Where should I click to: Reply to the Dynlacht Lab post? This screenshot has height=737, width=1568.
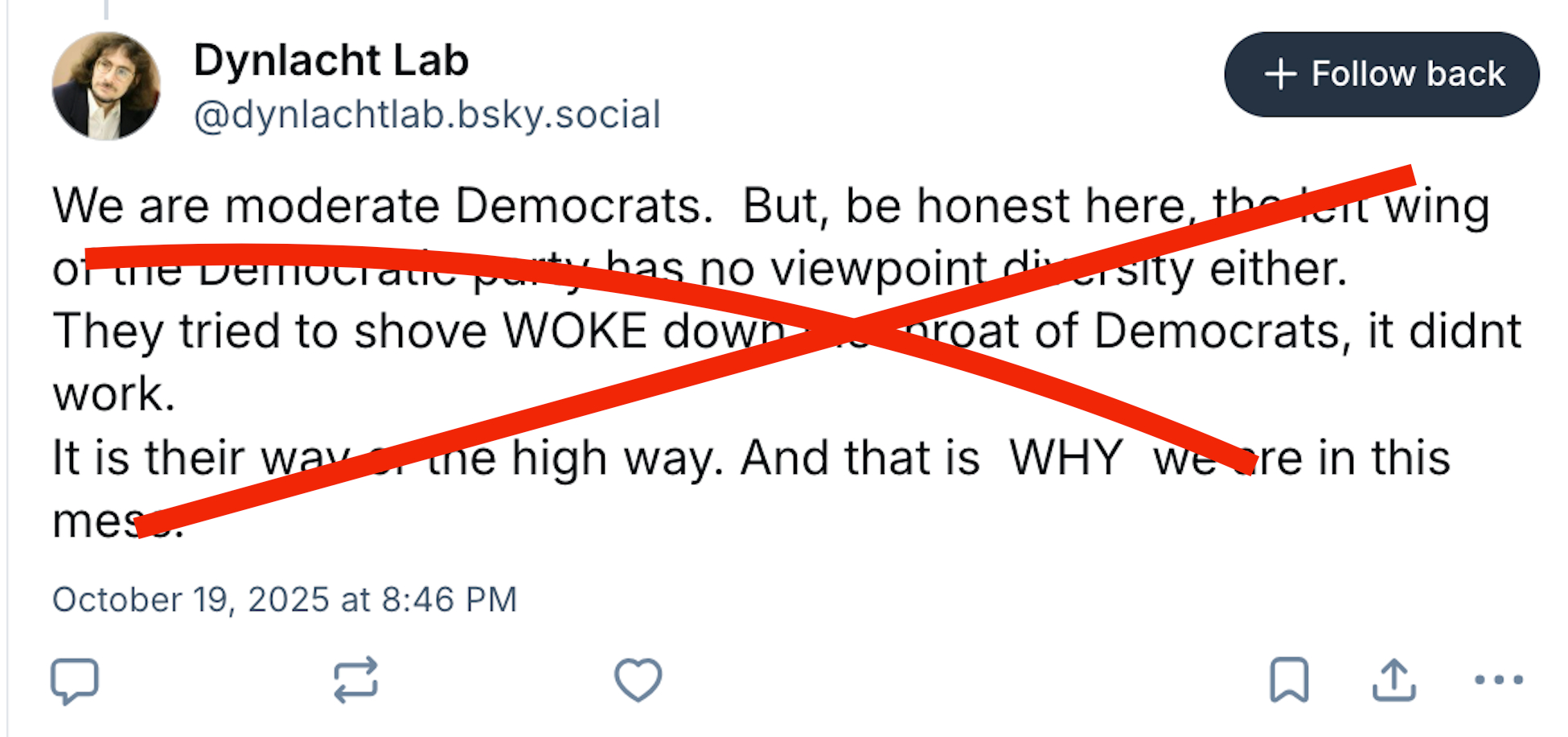pyautogui.click(x=75, y=681)
